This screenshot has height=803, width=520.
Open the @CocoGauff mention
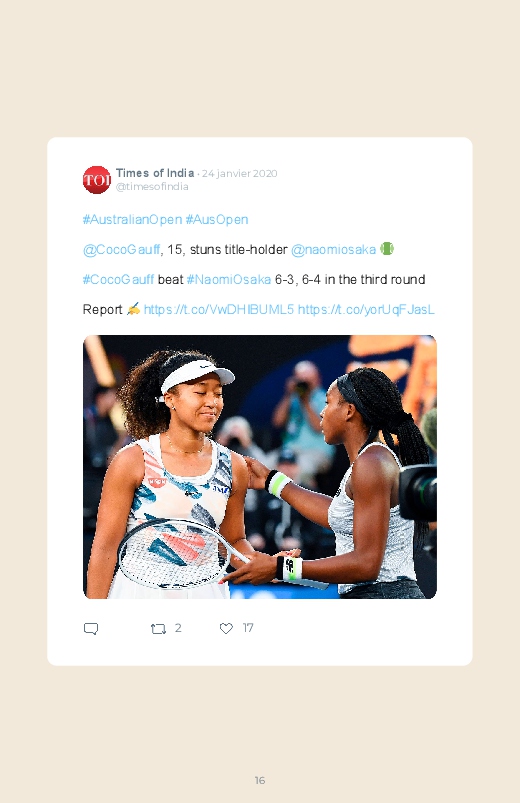click(121, 249)
